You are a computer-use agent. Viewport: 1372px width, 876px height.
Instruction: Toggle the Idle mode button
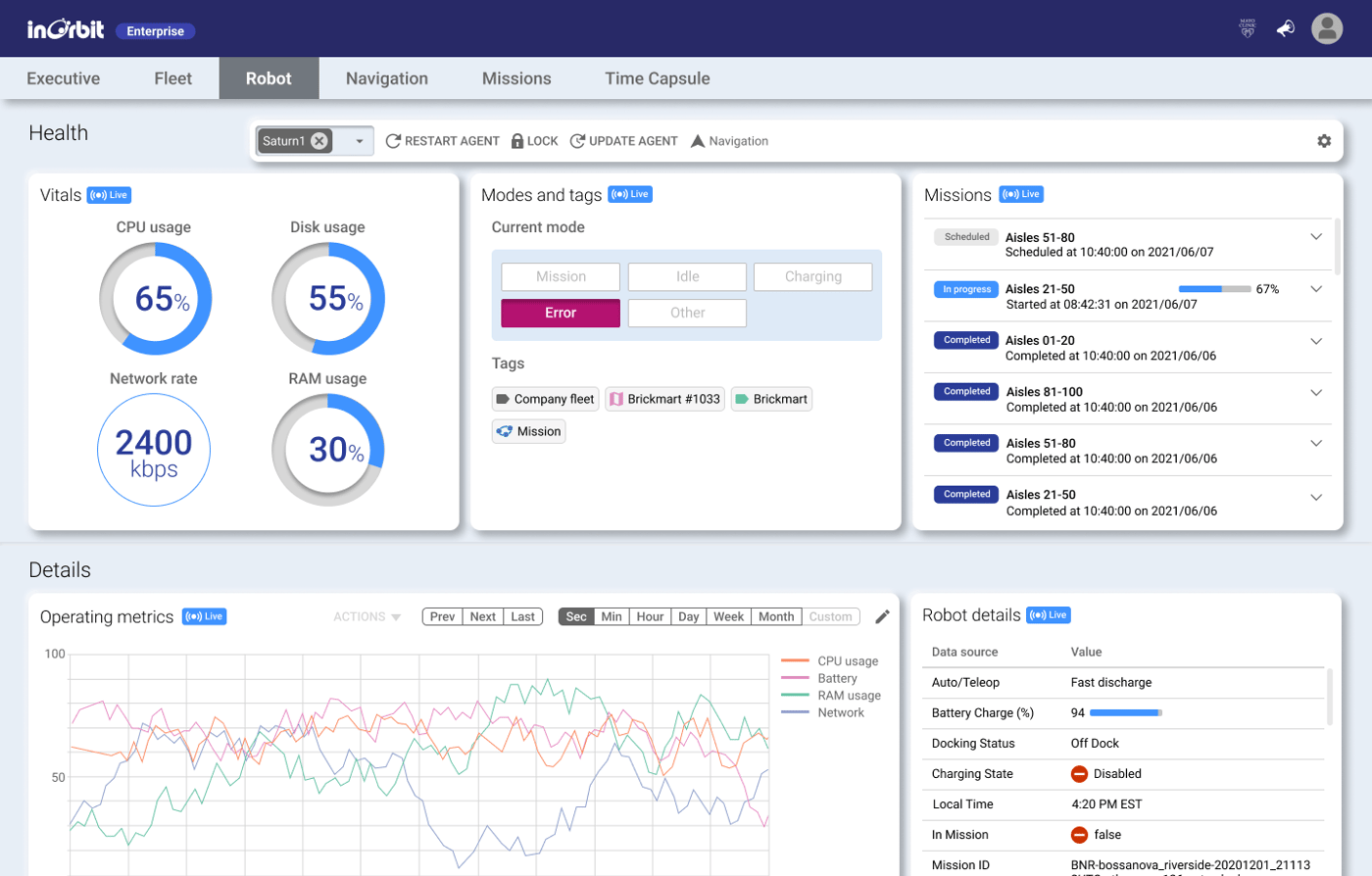(x=686, y=276)
